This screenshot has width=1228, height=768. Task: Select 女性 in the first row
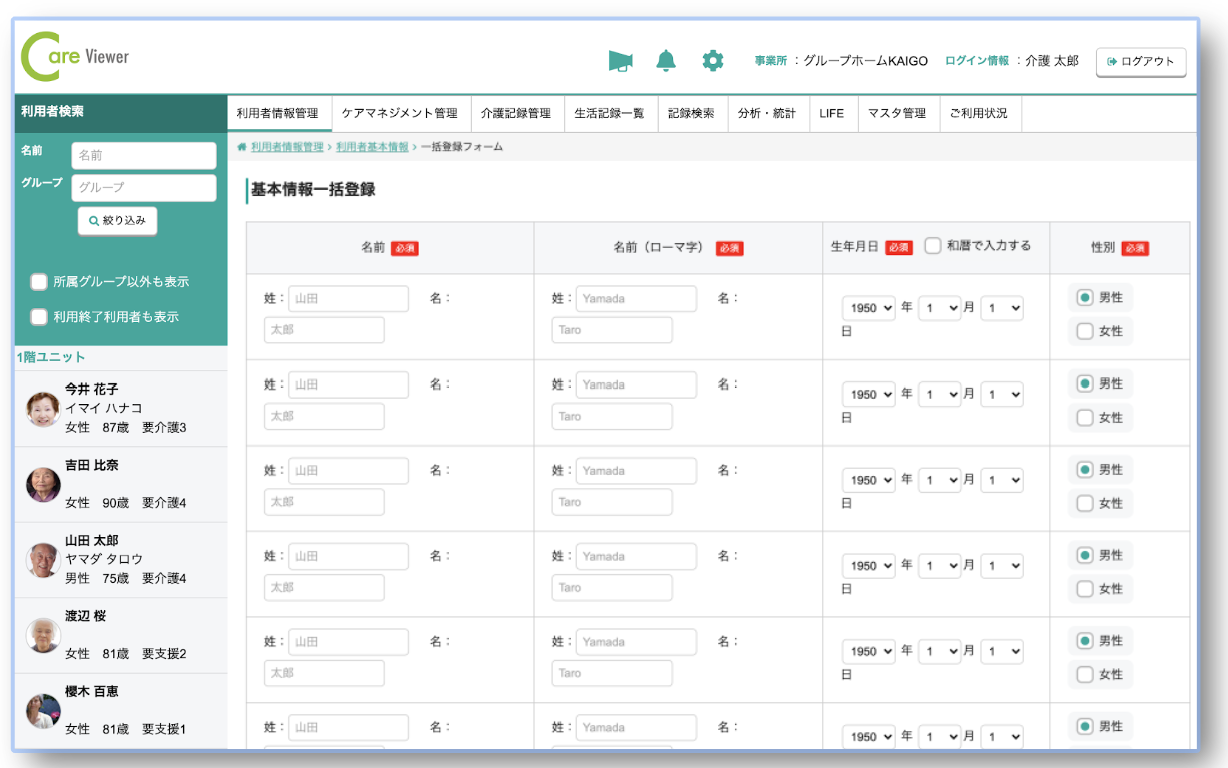[x=1085, y=332]
